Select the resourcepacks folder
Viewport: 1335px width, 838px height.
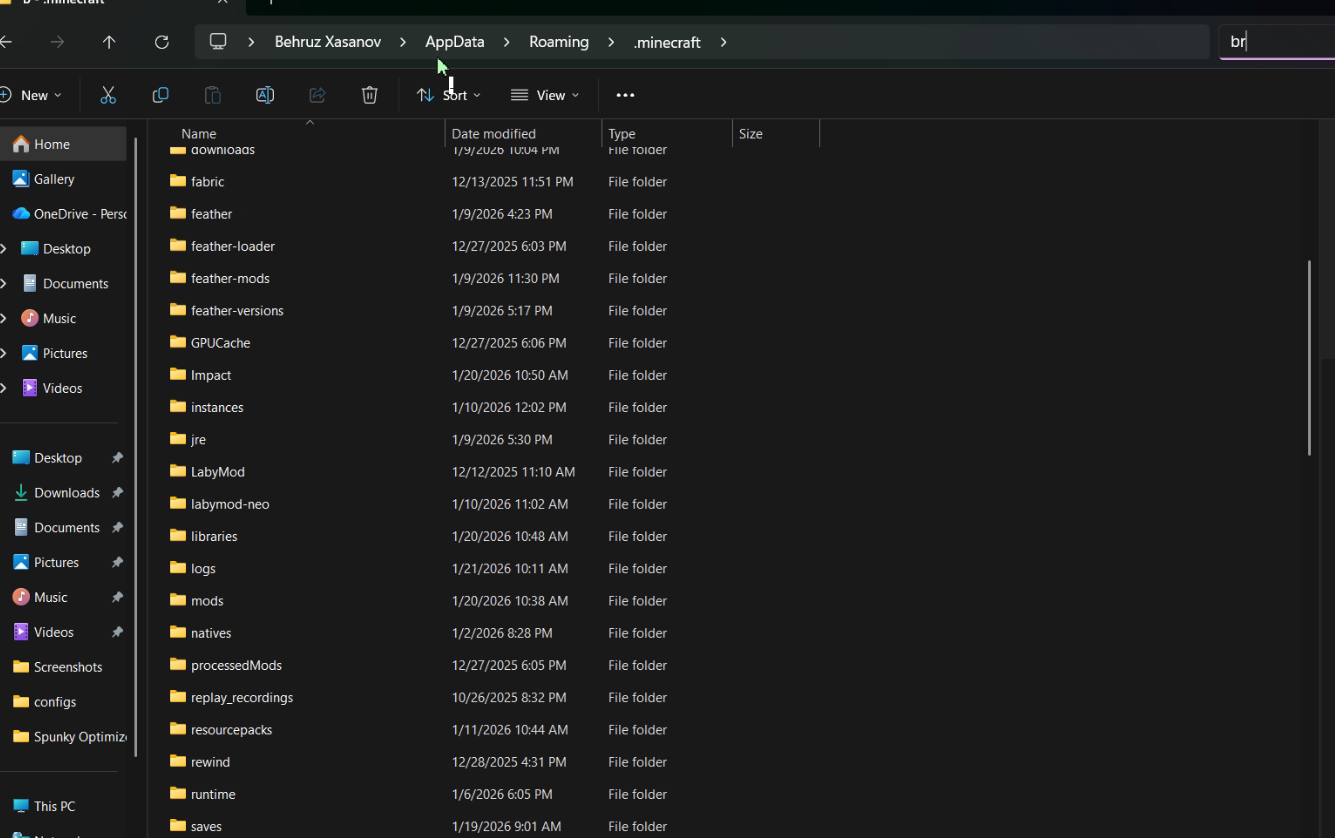[231, 730]
